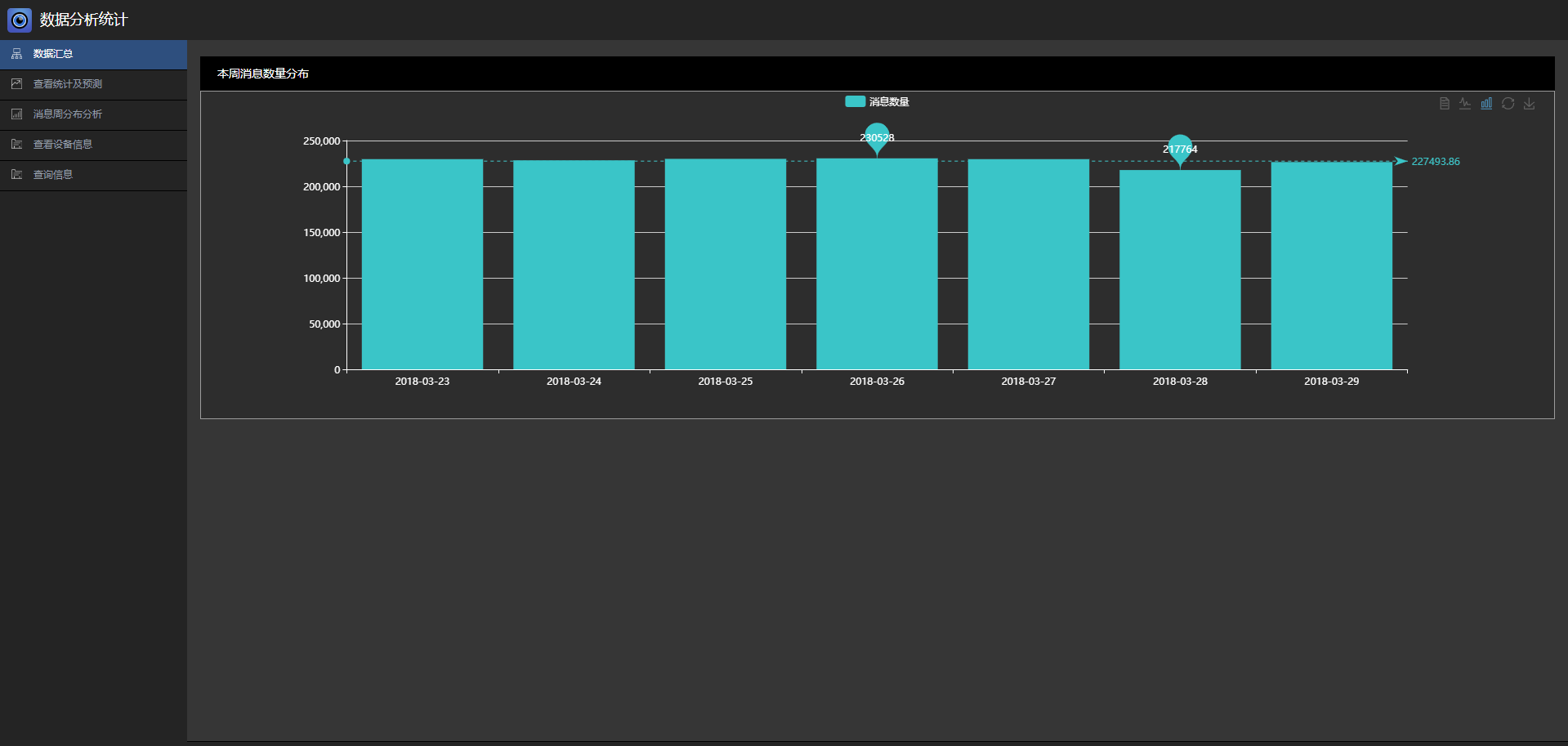Open the chart data view icon
This screenshot has width=1568, height=746.
1444,104
